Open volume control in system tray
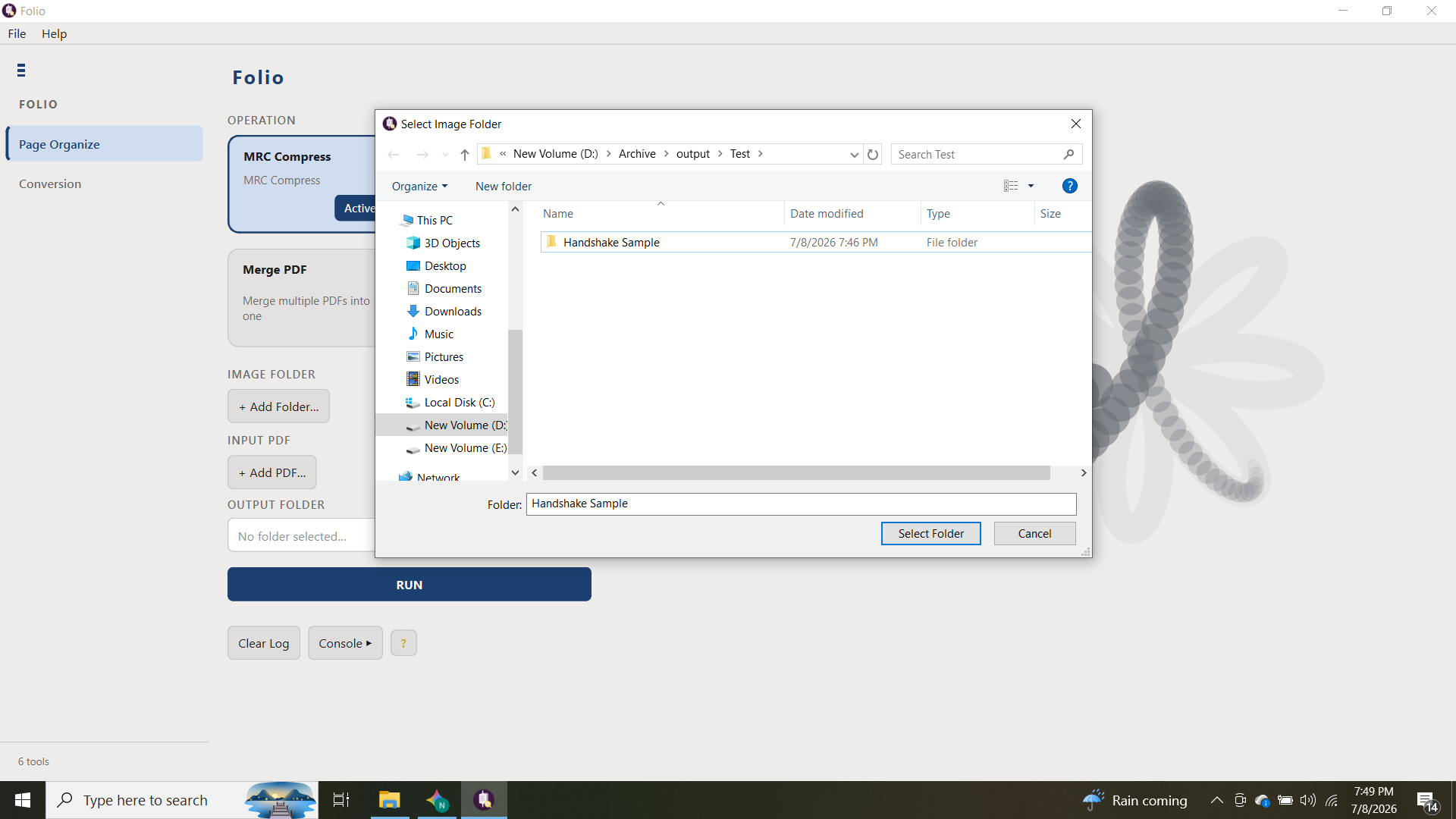 click(1308, 800)
